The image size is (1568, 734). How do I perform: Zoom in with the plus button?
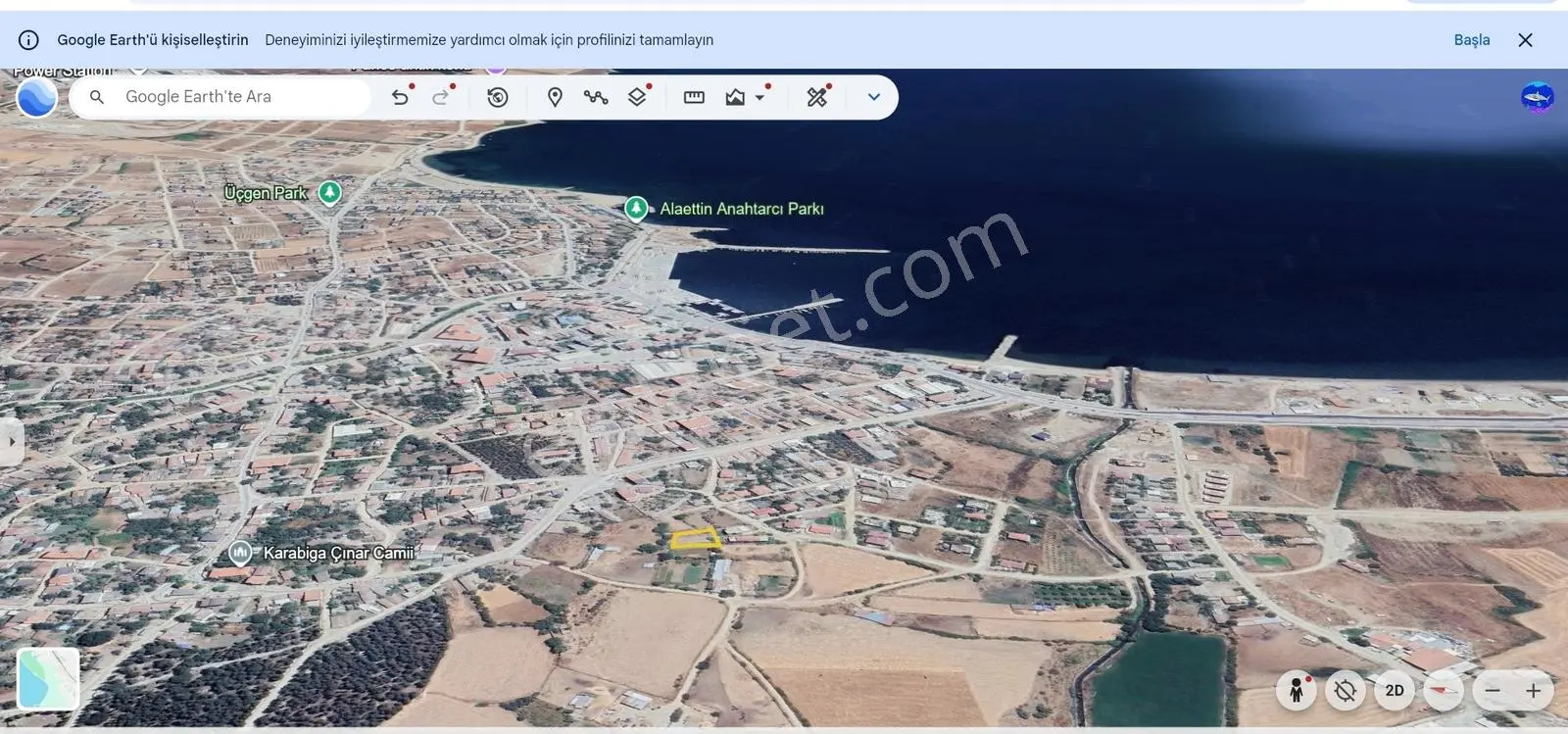(1533, 691)
